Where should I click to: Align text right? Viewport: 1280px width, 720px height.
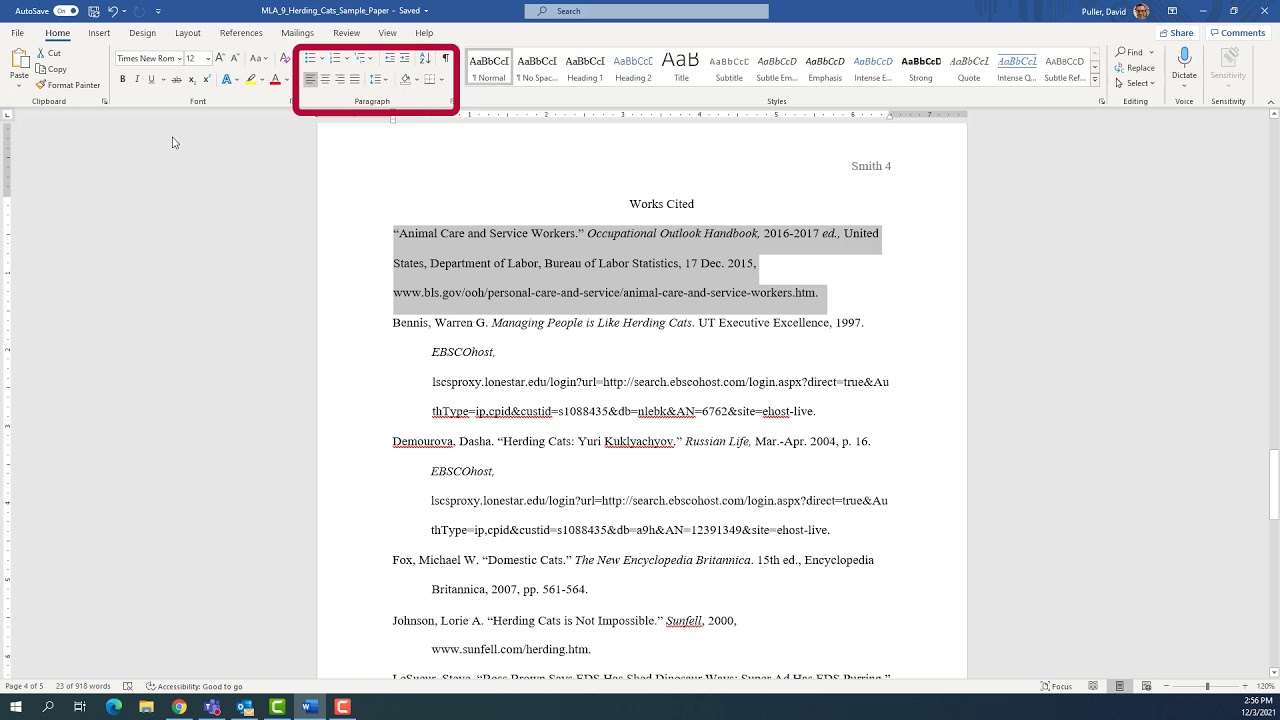point(340,79)
